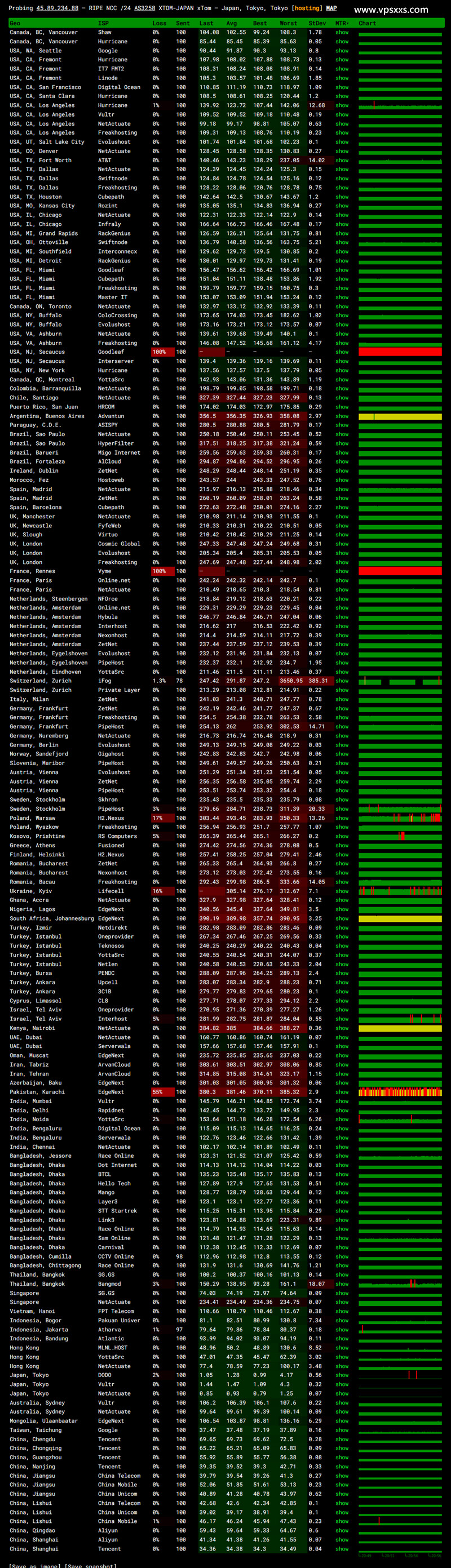Click the striped chart for Pakistan, Karachi
The width and height of the screenshot is (451, 1568).
coord(400,1092)
